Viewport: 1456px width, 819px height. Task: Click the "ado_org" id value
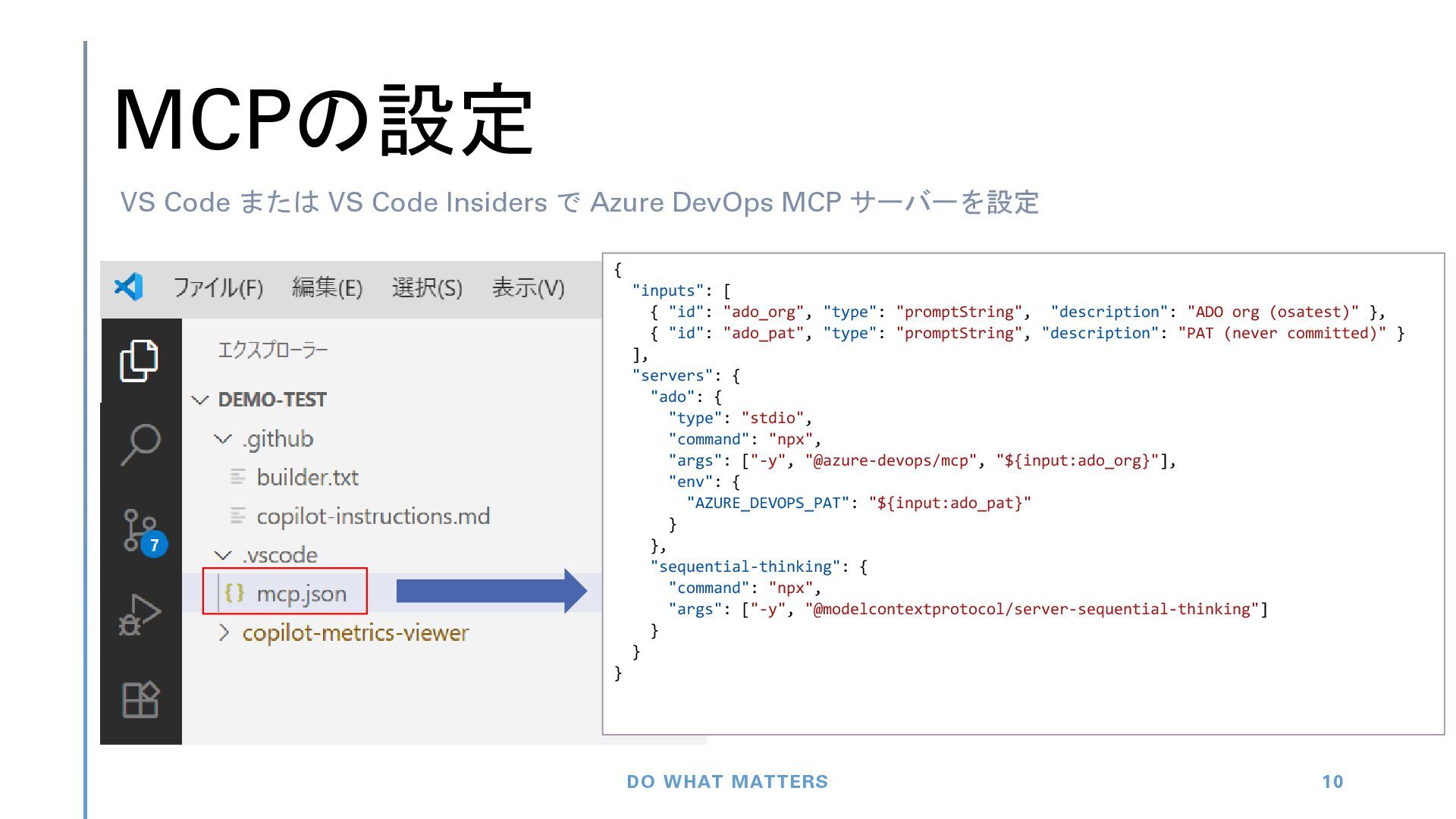point(763,312)
